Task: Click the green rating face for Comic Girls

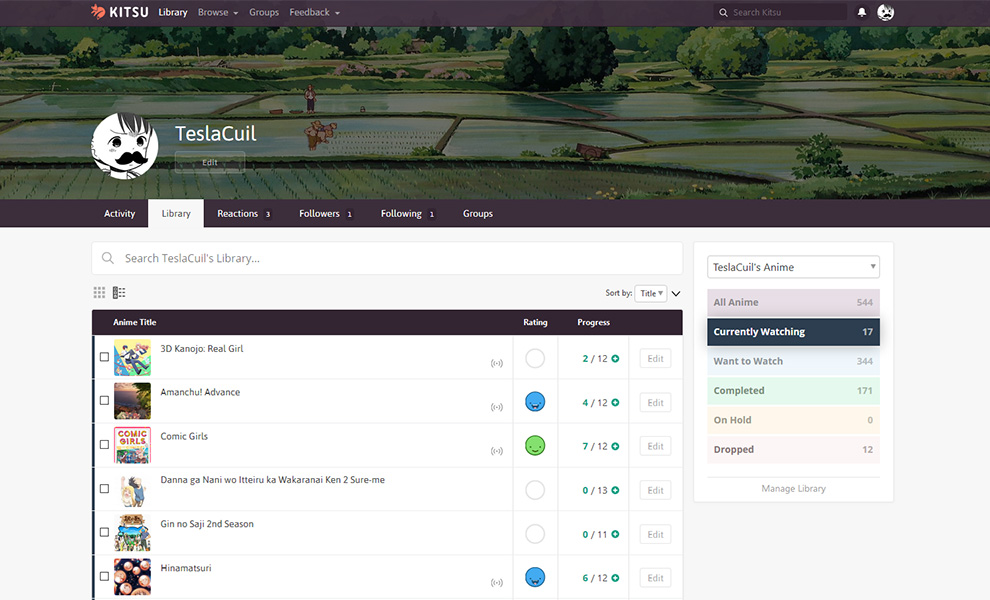Action: (x=535, y=446)
